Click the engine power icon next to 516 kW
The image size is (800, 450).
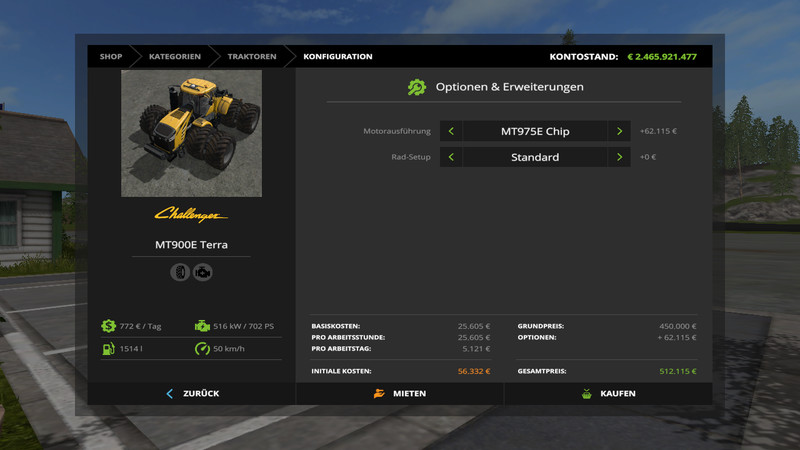click(x=202, y=326)
